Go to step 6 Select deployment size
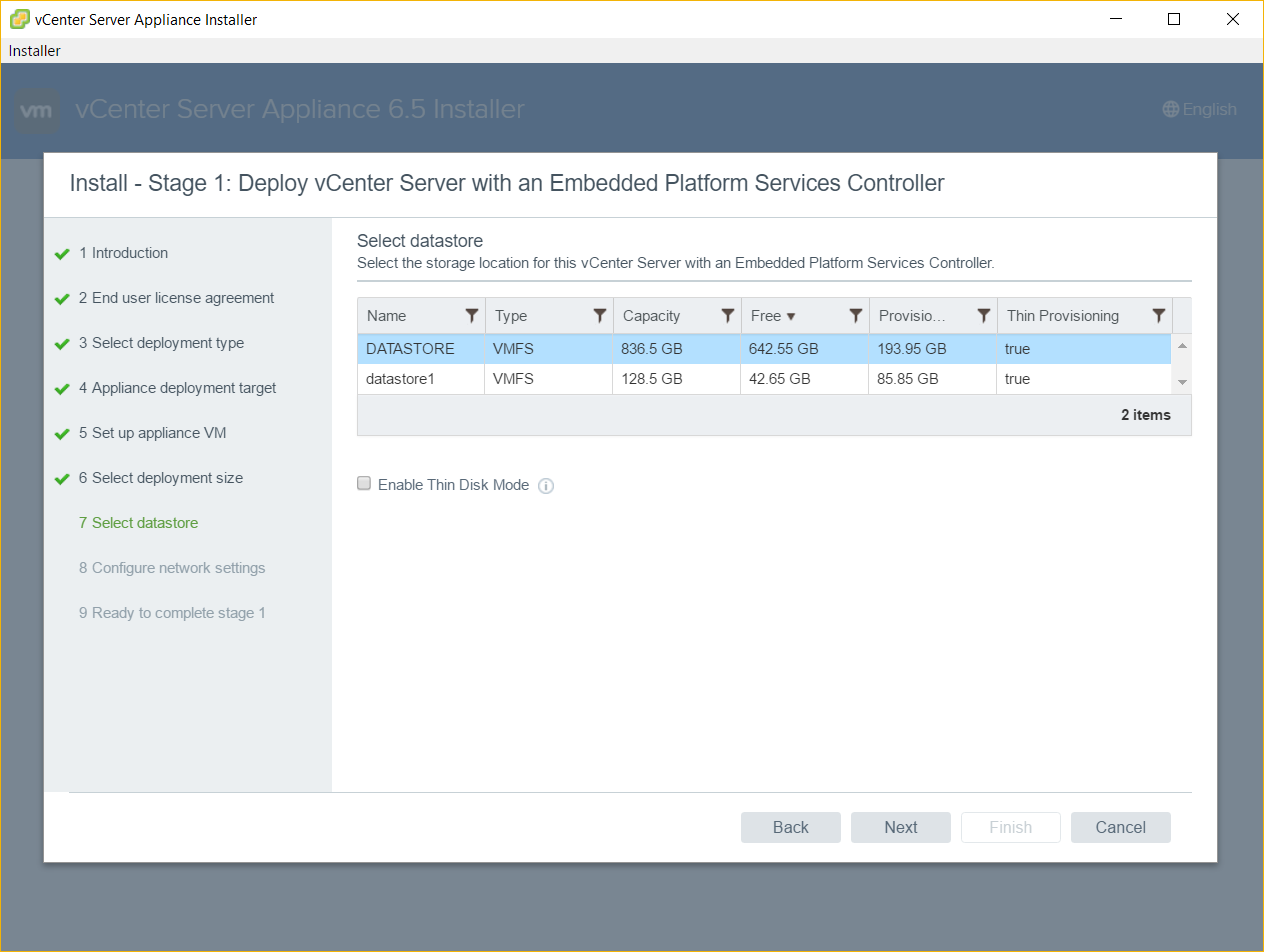Image resolution: width=1264 pixels, height=952 pixels. pyautogui.click(x=161, y=478)
